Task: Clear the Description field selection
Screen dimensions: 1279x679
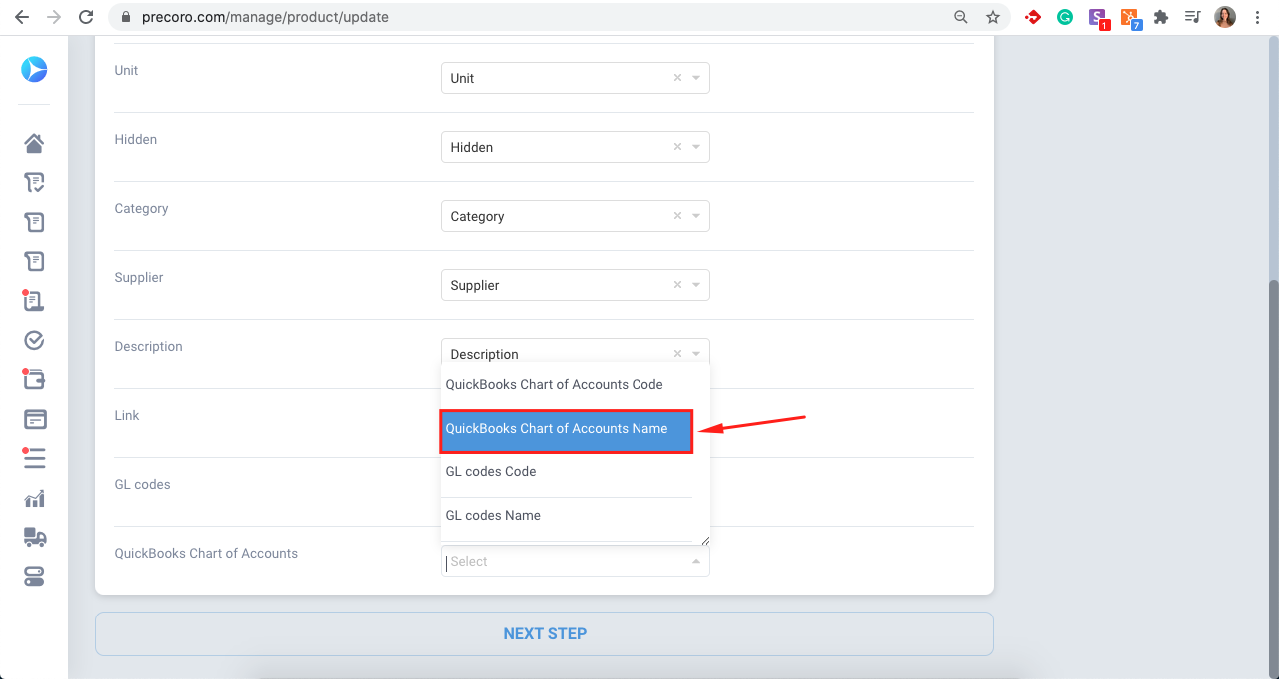Action: coord(677,353)
